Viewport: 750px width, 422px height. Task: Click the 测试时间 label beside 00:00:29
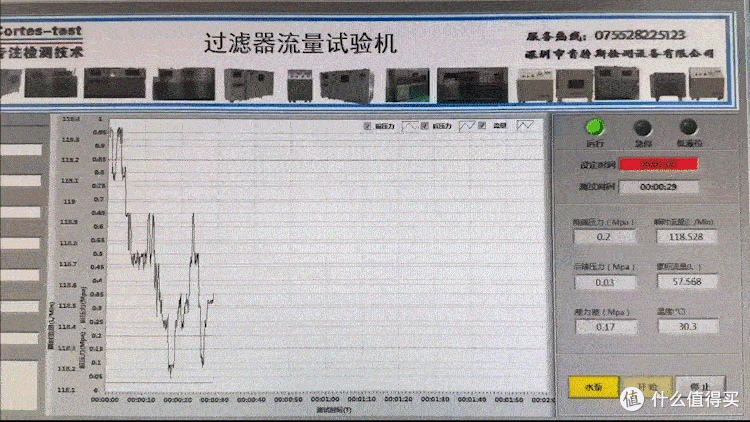[x=596, y=187]
